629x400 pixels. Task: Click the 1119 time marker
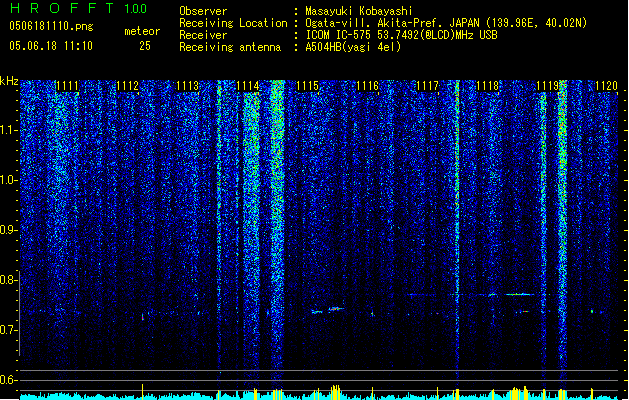(x=548, y=86)
